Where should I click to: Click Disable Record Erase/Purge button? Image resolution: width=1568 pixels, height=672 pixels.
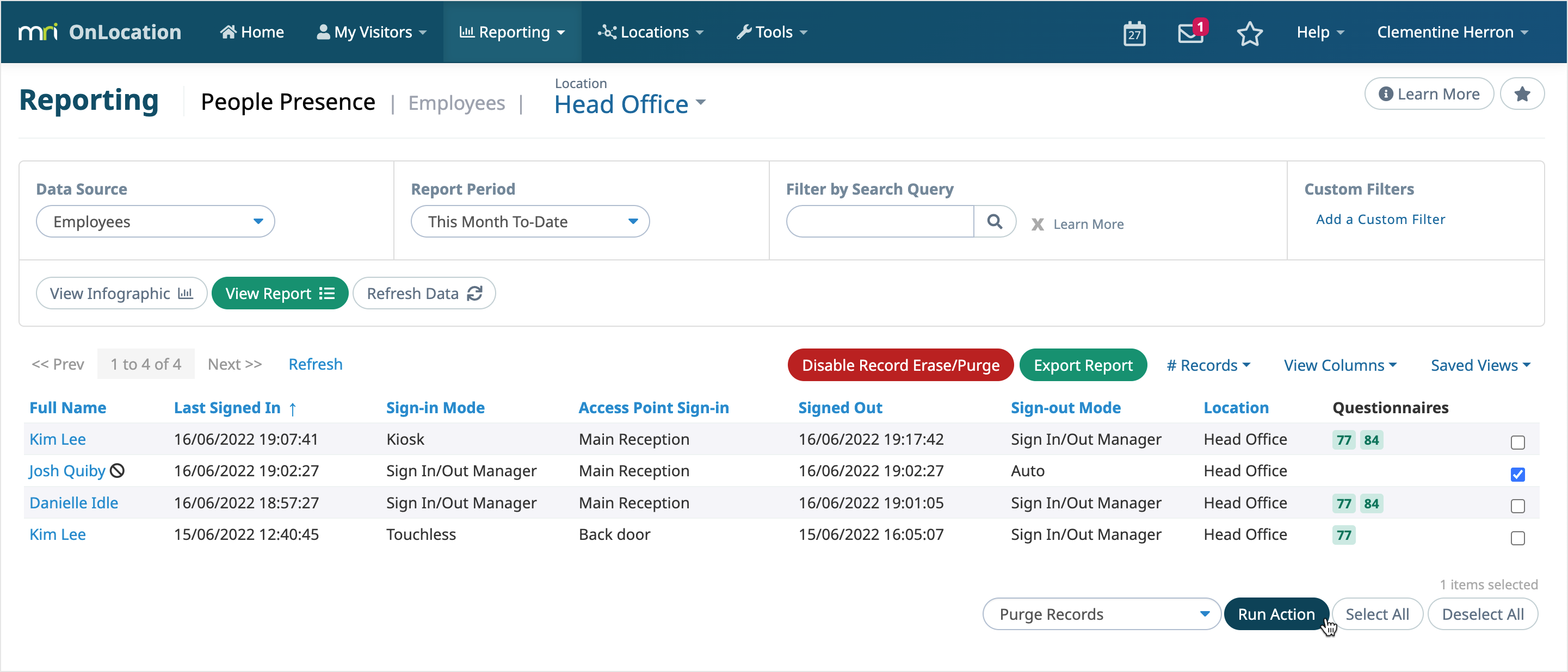pos(900,364)
